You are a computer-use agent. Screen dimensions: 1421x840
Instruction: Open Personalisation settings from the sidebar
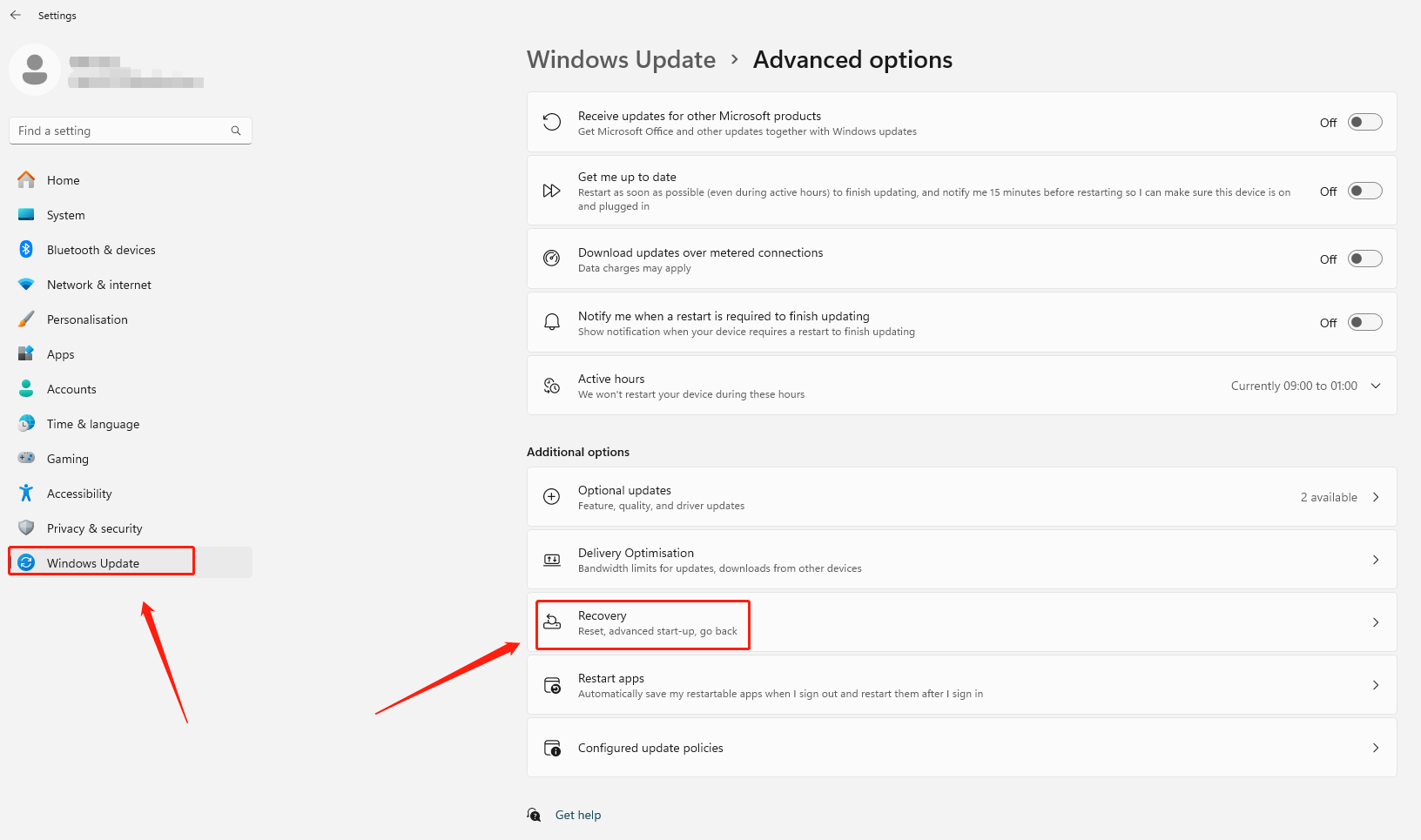point(87,319)
